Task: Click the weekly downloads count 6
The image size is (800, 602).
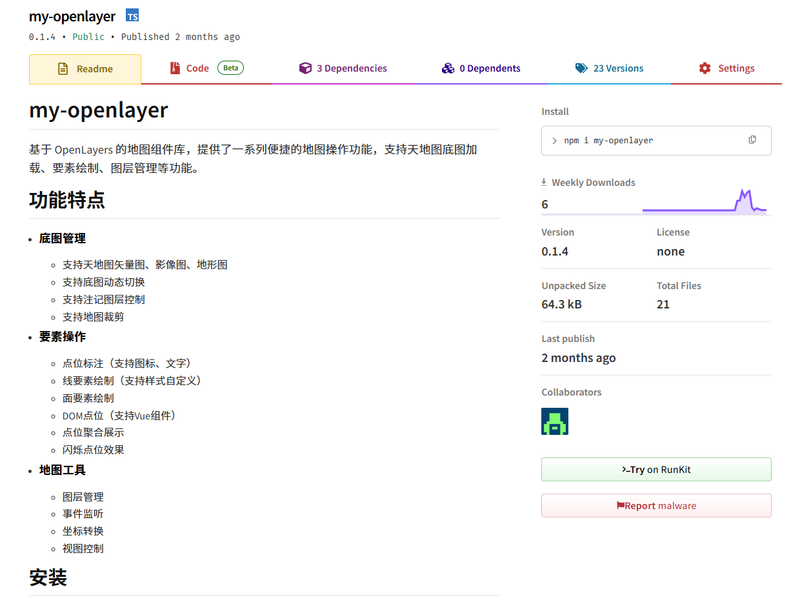Action: [544, 205]
